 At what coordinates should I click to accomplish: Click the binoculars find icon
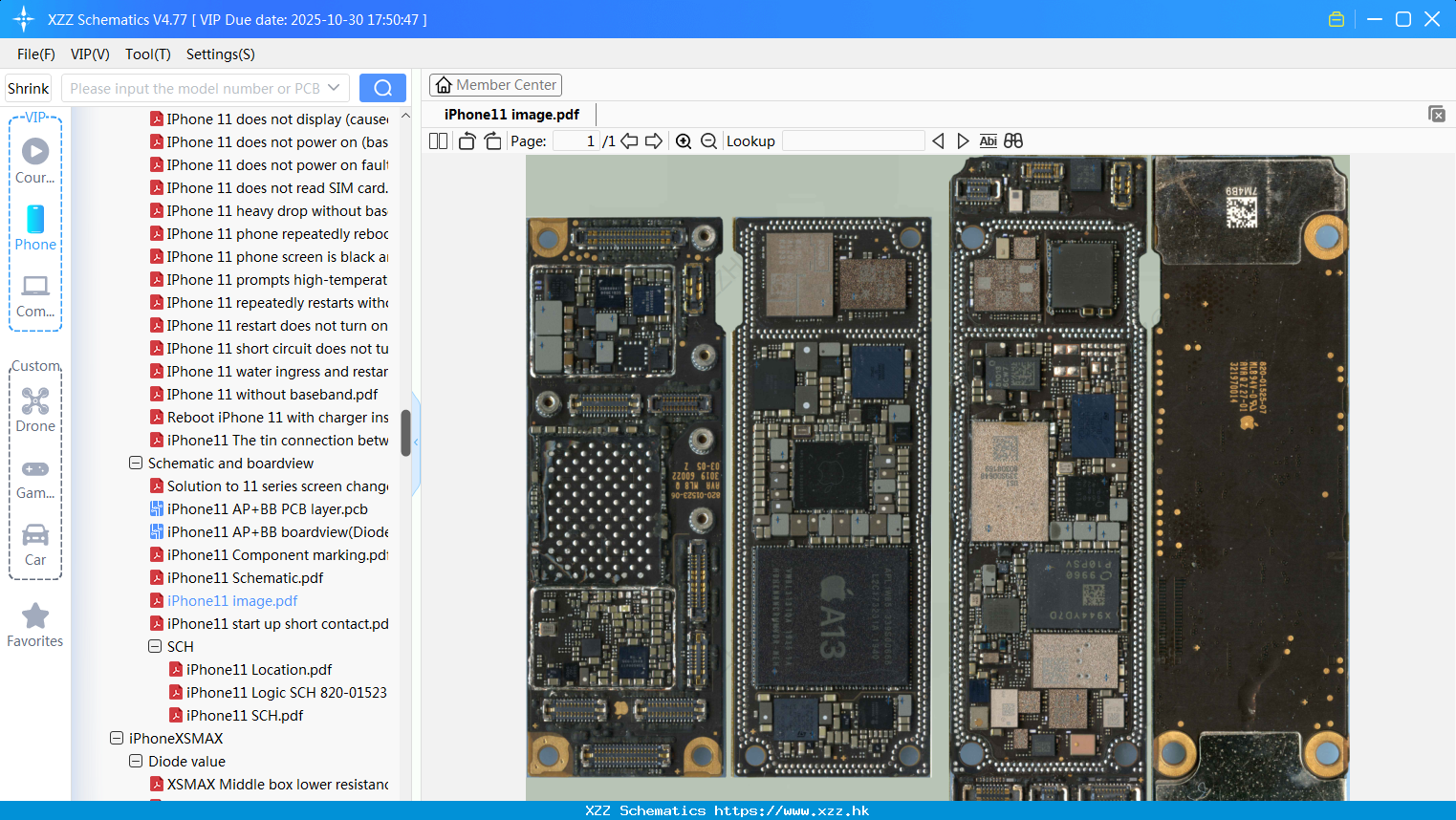pyautogui.click(x=1013, y=141)
